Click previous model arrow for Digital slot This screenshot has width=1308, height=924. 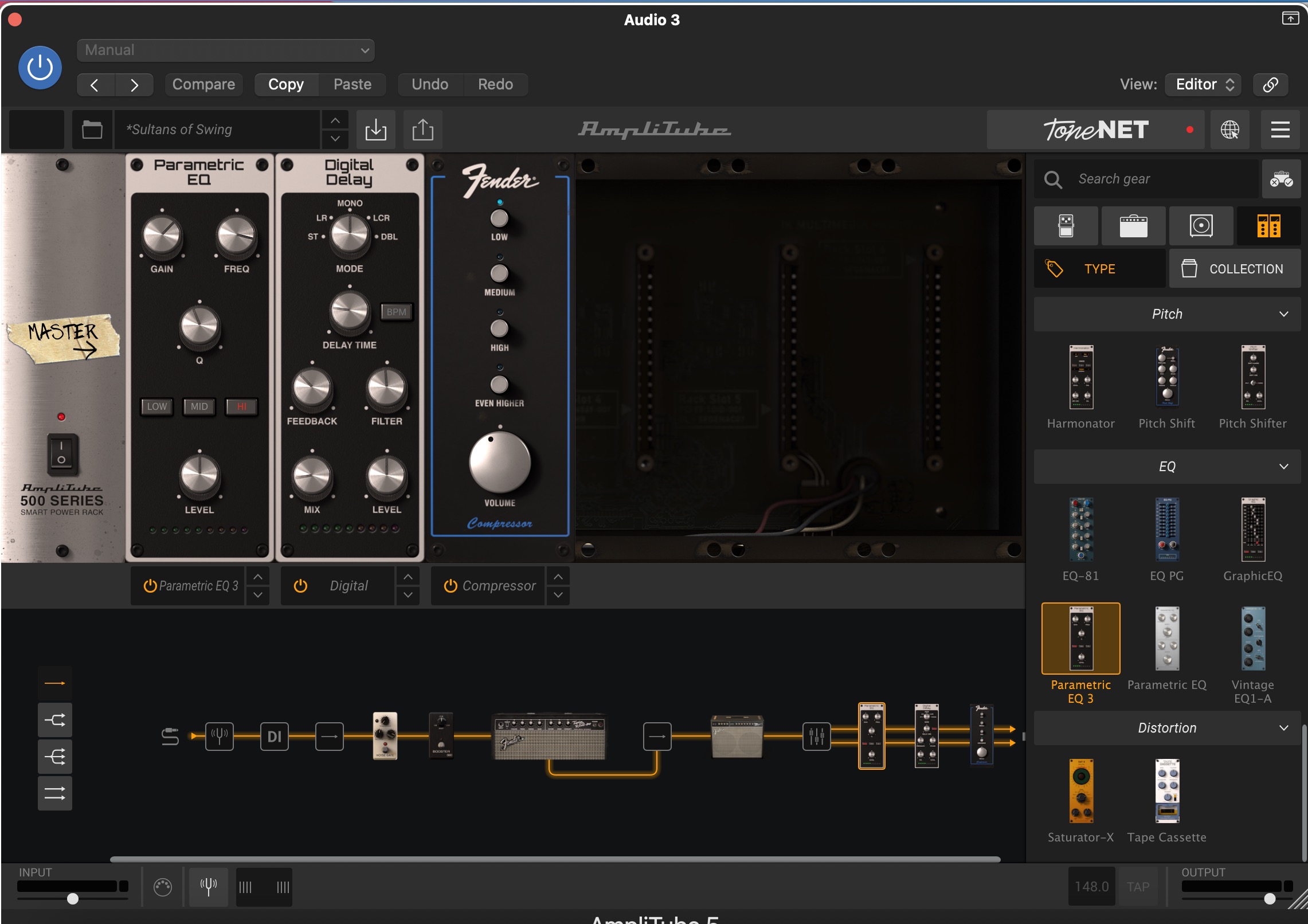[408, 577]
